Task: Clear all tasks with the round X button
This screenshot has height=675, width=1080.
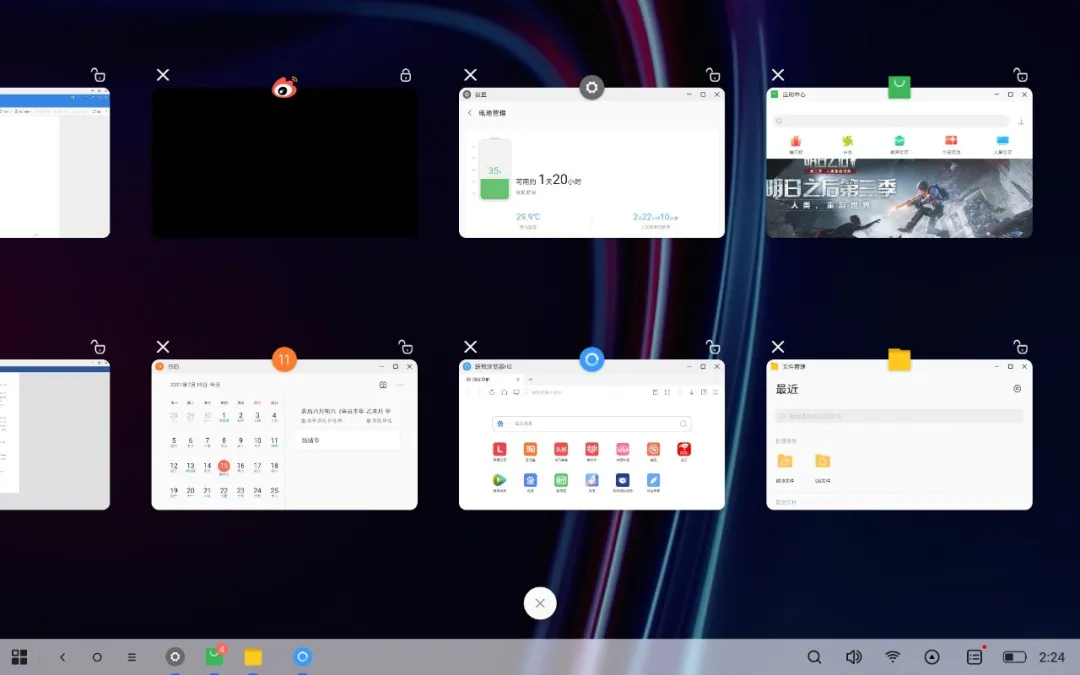Action: [x=540, y=603]
